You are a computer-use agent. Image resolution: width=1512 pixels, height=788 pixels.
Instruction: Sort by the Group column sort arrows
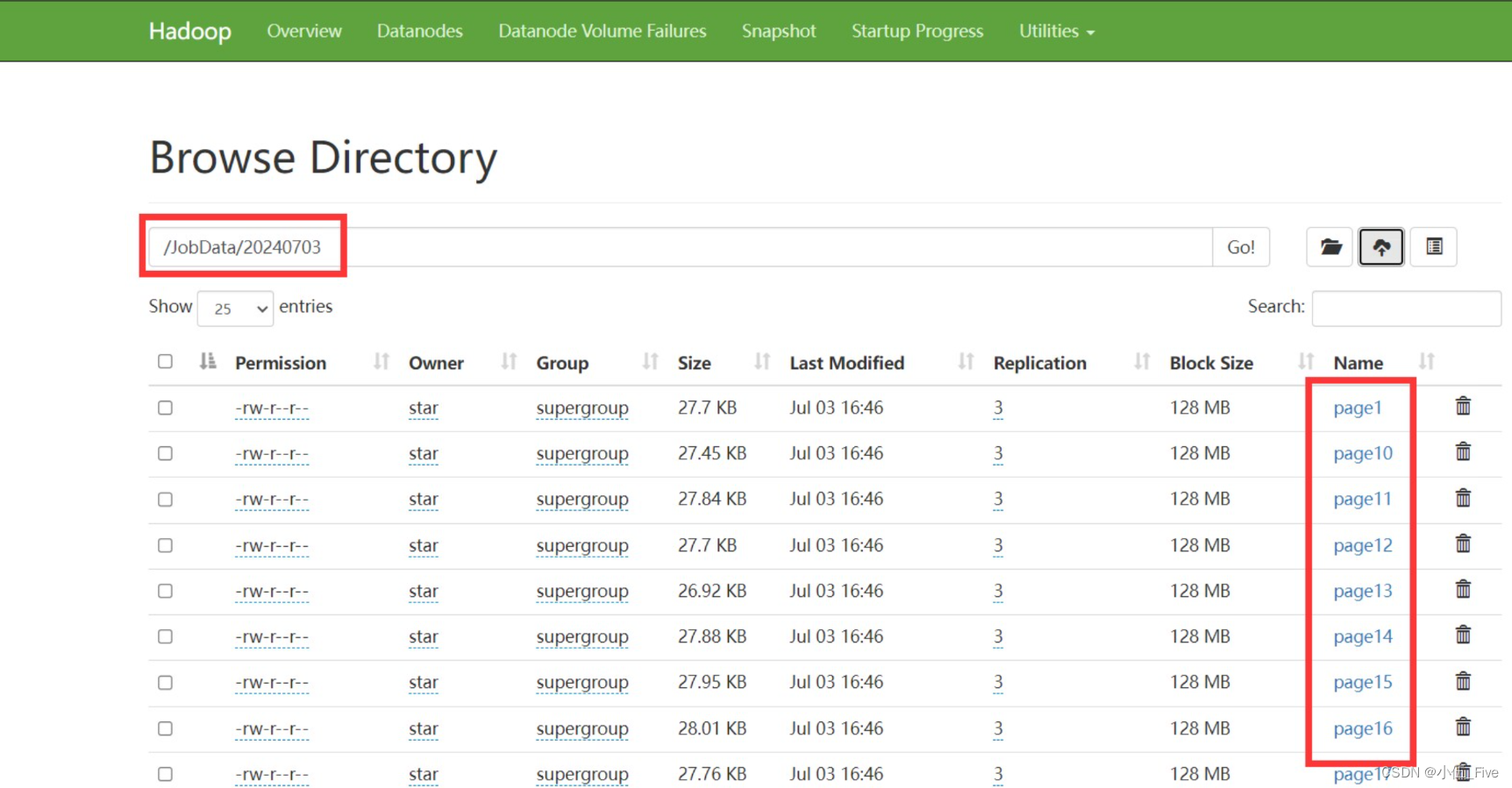pos(650,361)
